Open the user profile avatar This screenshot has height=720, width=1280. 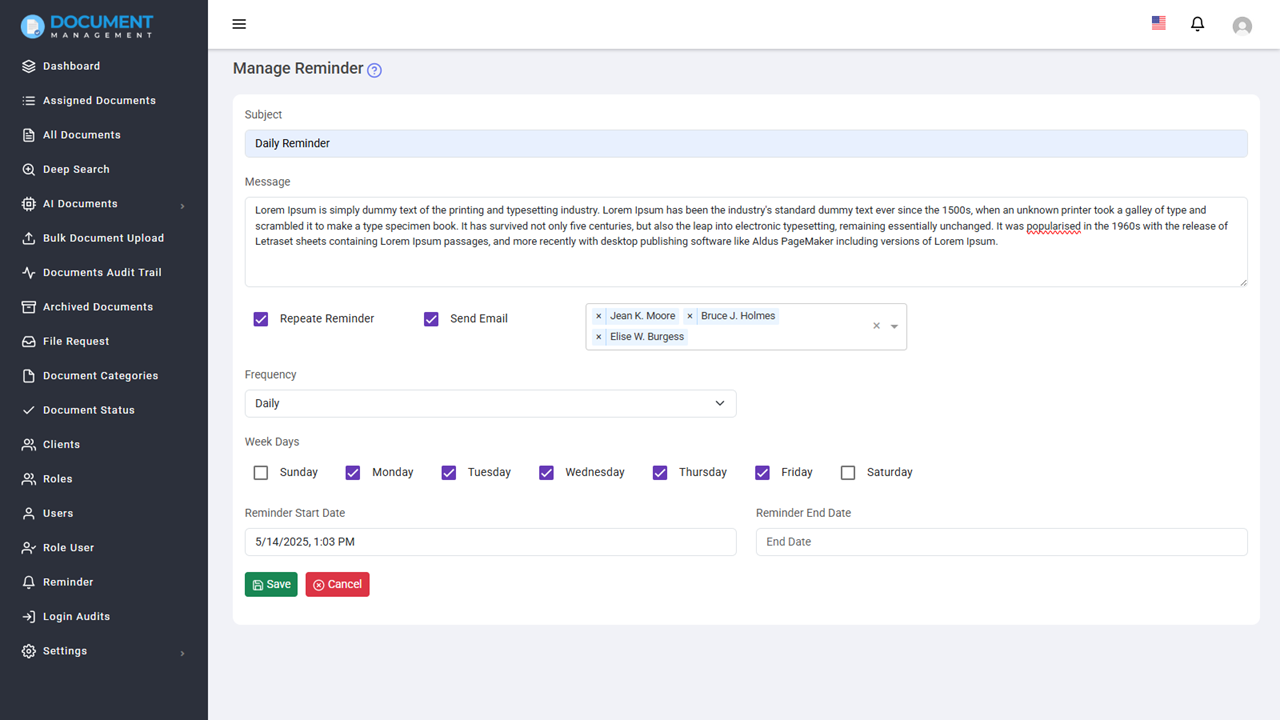[1242, 26]
